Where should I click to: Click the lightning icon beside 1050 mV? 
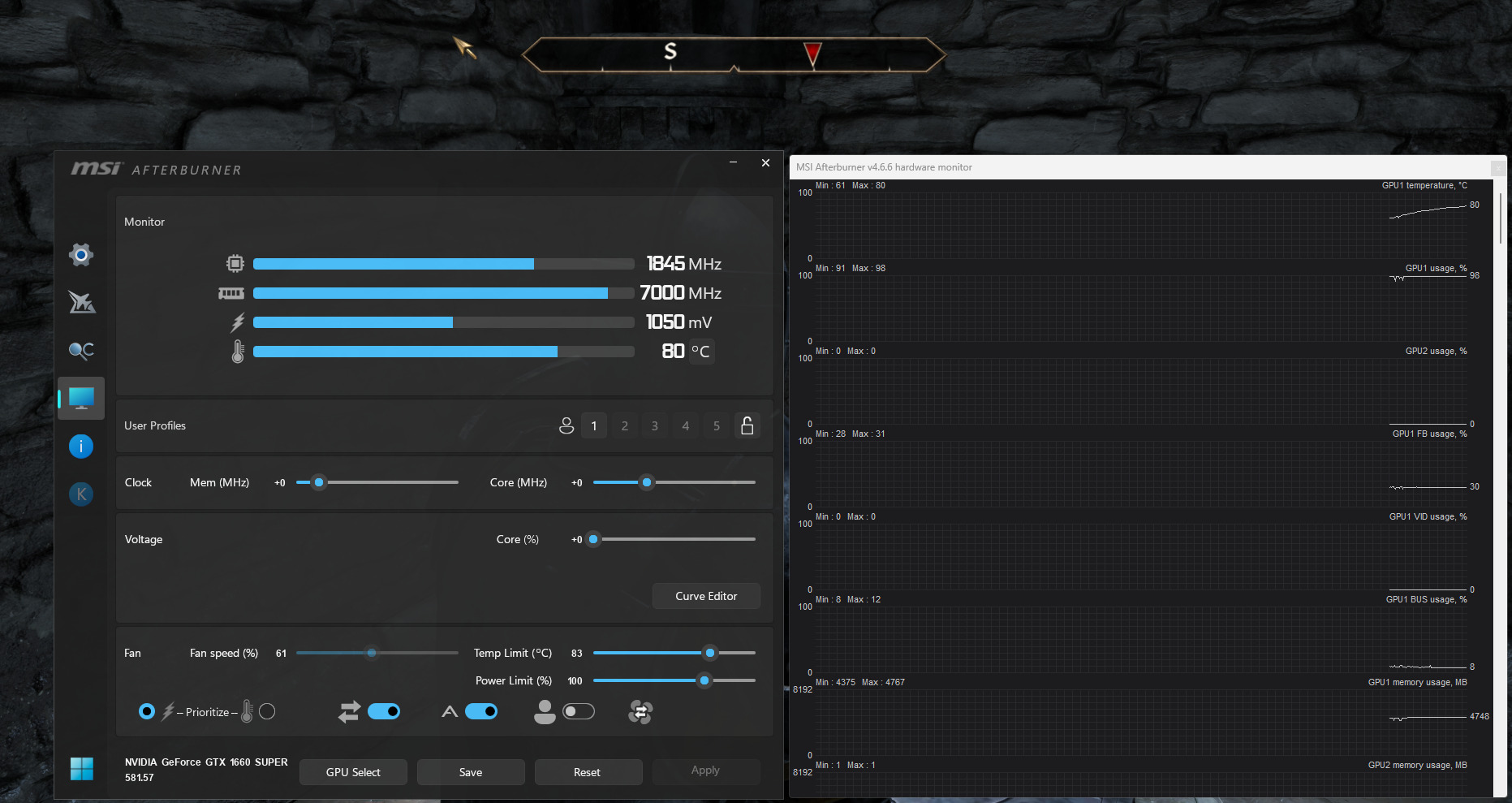(x=237, y=322)
